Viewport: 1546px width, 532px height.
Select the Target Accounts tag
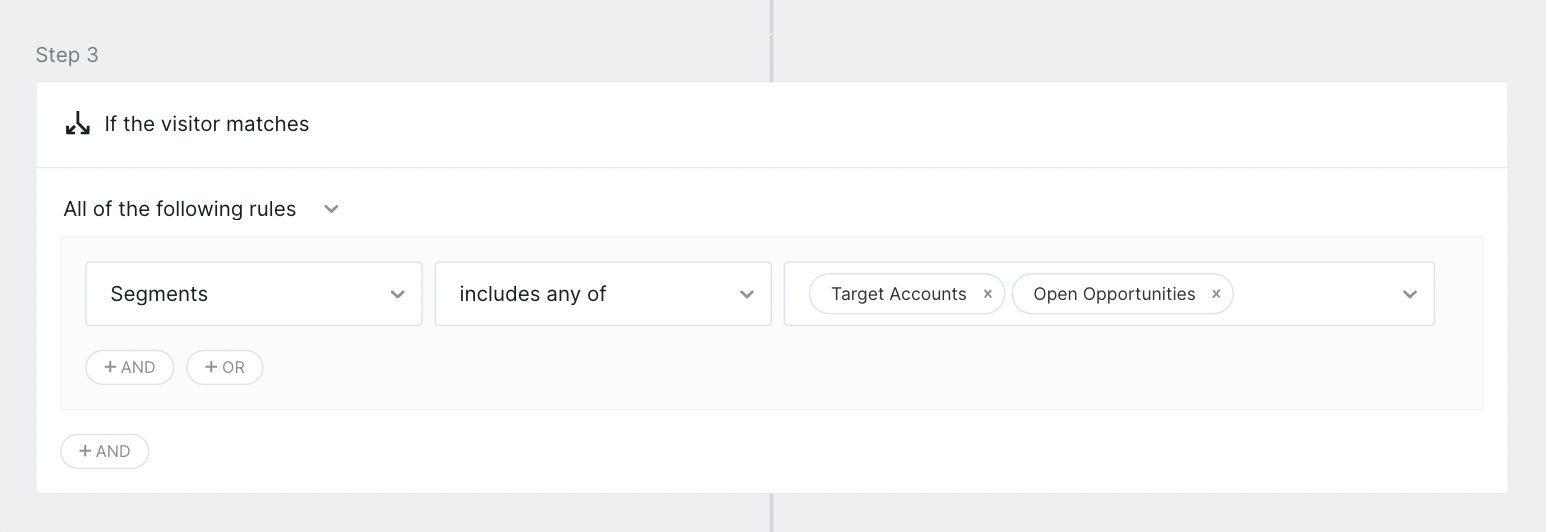(899, 294)
